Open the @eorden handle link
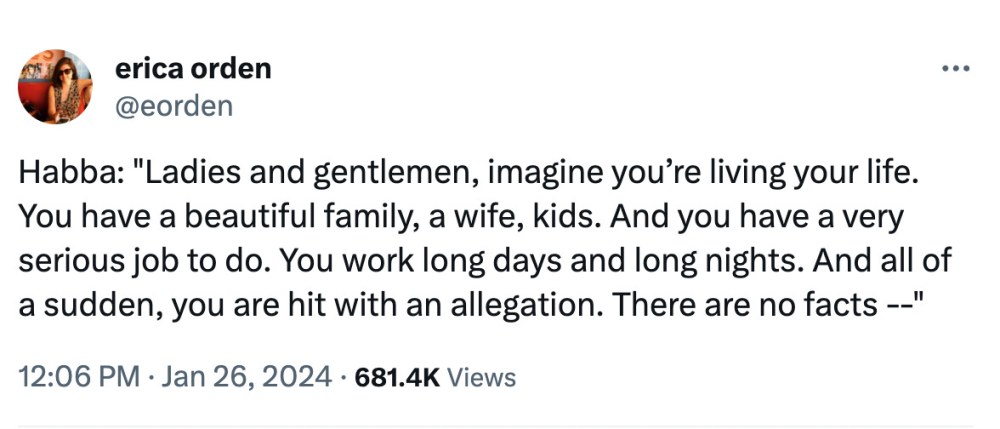The height and width of the screenshot is (429, 1000). pyautogui.click(x=173, y=106)
